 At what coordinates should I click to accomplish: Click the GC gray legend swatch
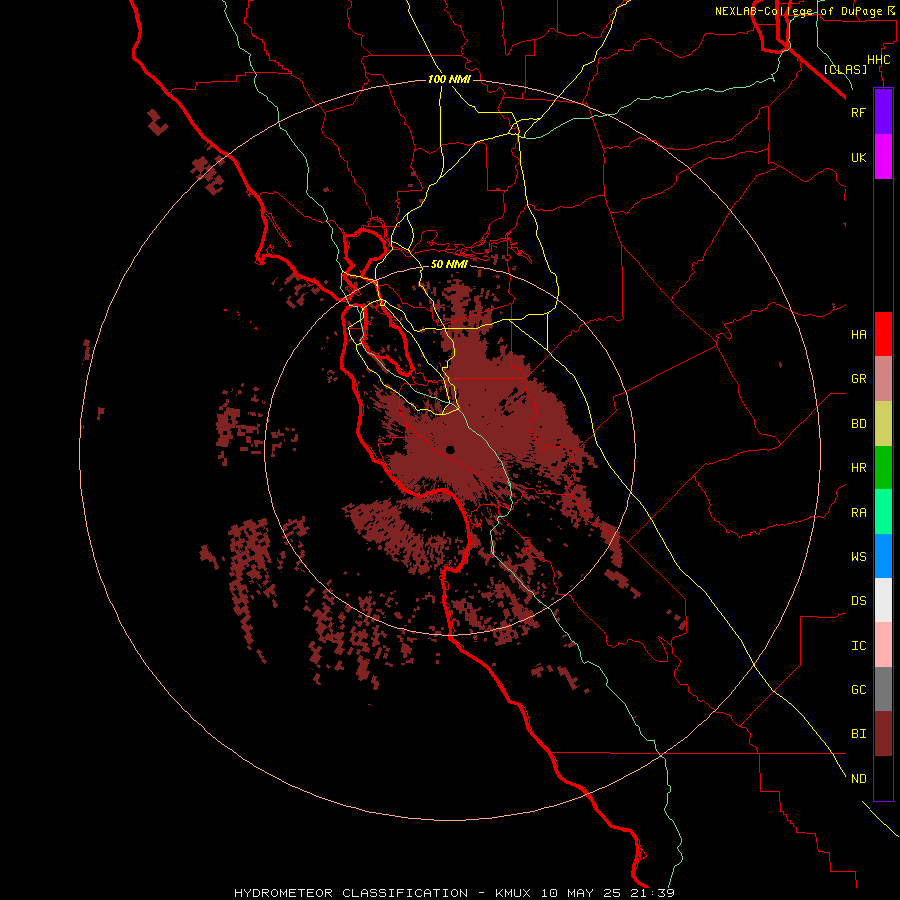click(x=883, y=689)
